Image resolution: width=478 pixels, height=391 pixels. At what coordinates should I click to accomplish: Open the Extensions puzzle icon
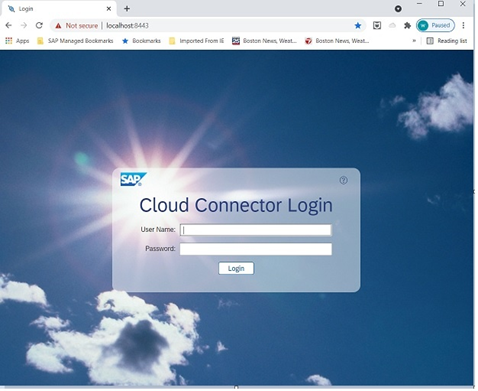[407, 25]
